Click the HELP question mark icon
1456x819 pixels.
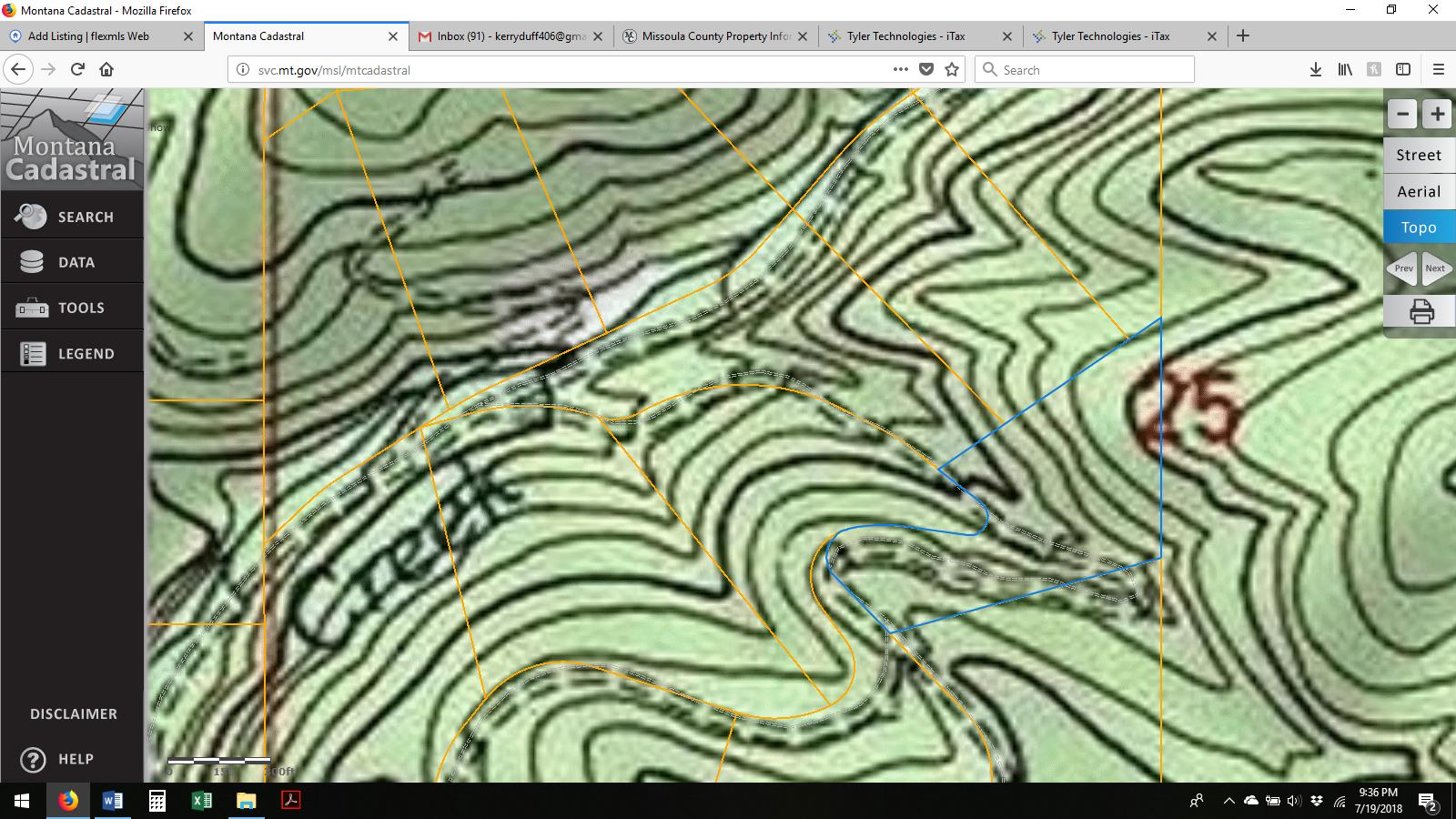(33, 760)
